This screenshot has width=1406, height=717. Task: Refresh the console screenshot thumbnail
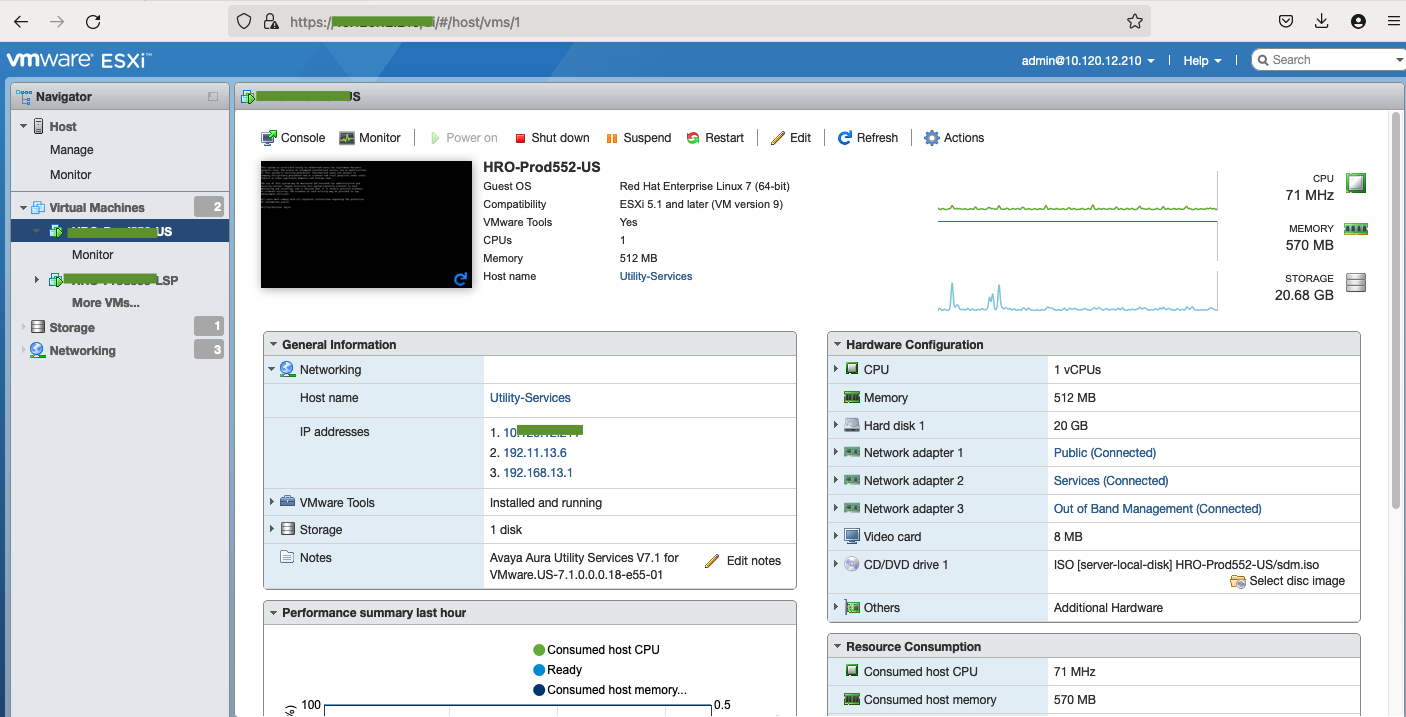coord(461,279)
